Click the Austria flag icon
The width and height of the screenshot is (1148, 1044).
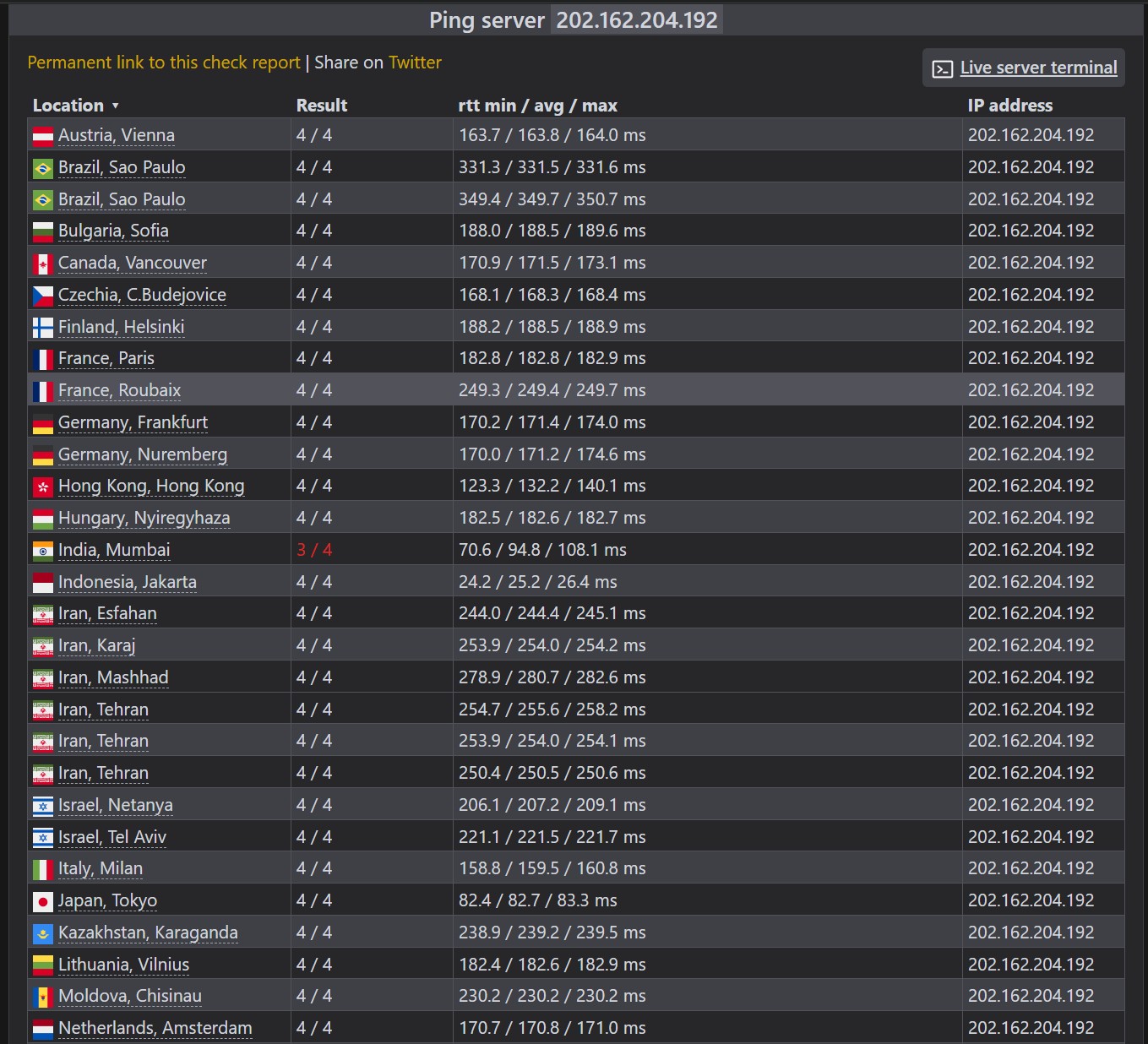(43, 136)
